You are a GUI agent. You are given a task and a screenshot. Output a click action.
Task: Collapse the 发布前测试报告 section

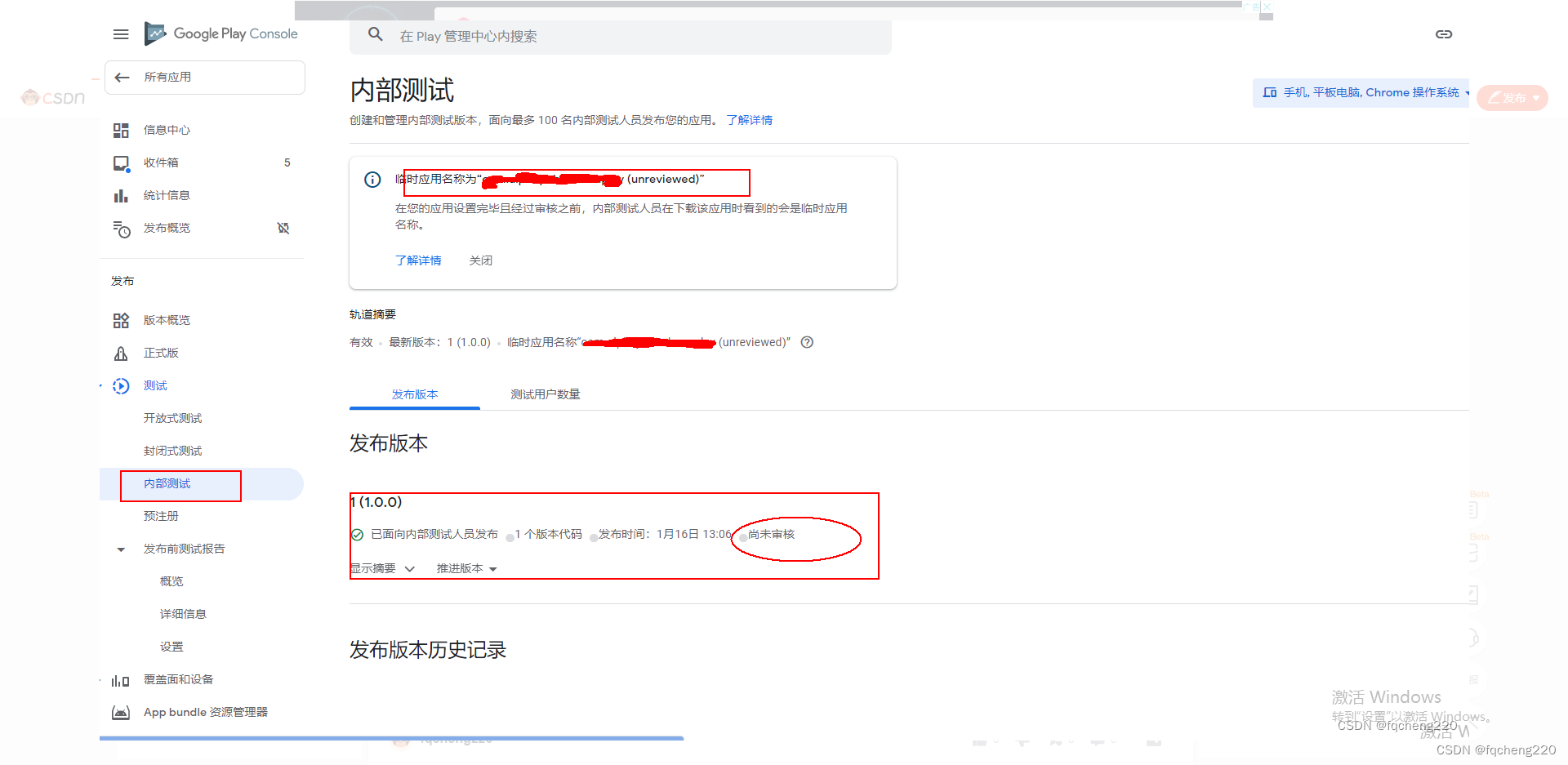pos(121,549)
